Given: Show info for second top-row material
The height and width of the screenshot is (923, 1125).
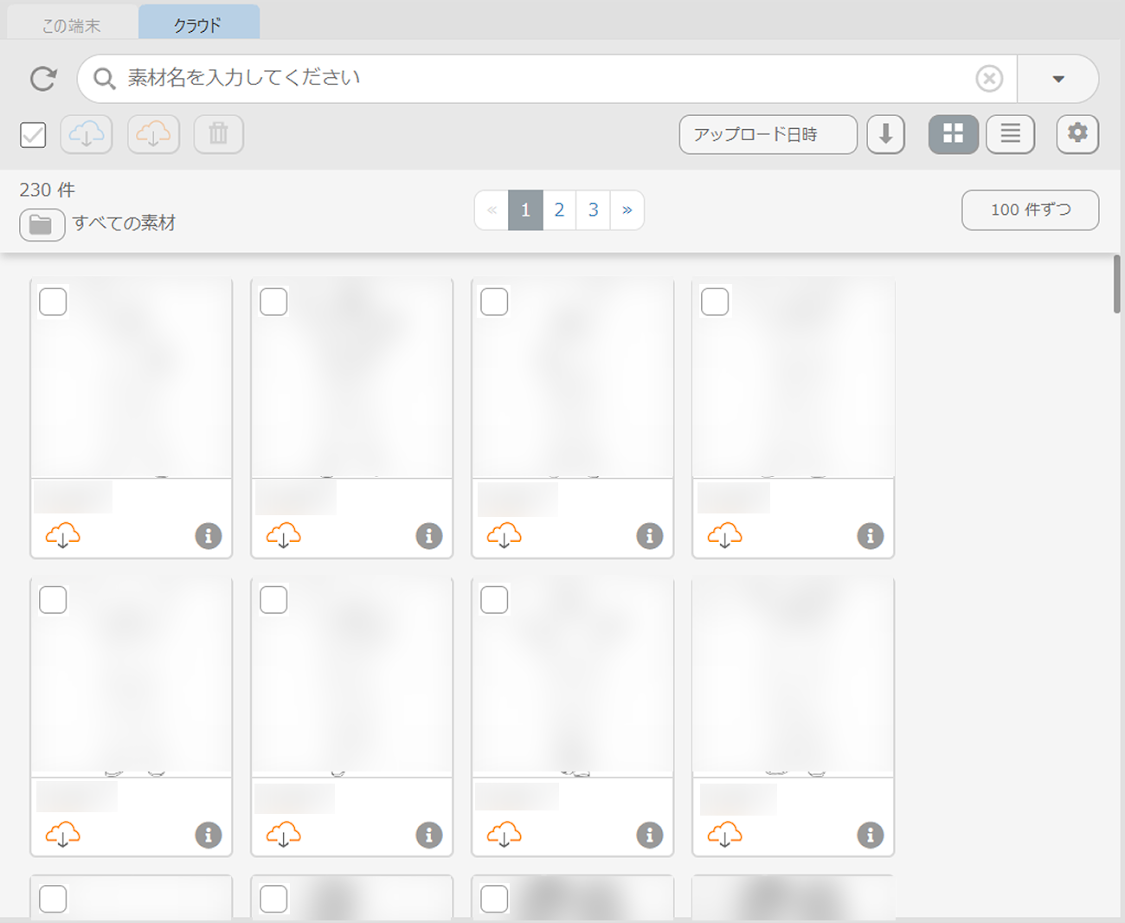Looking at the screenshot, I should [x=429, y=535].
